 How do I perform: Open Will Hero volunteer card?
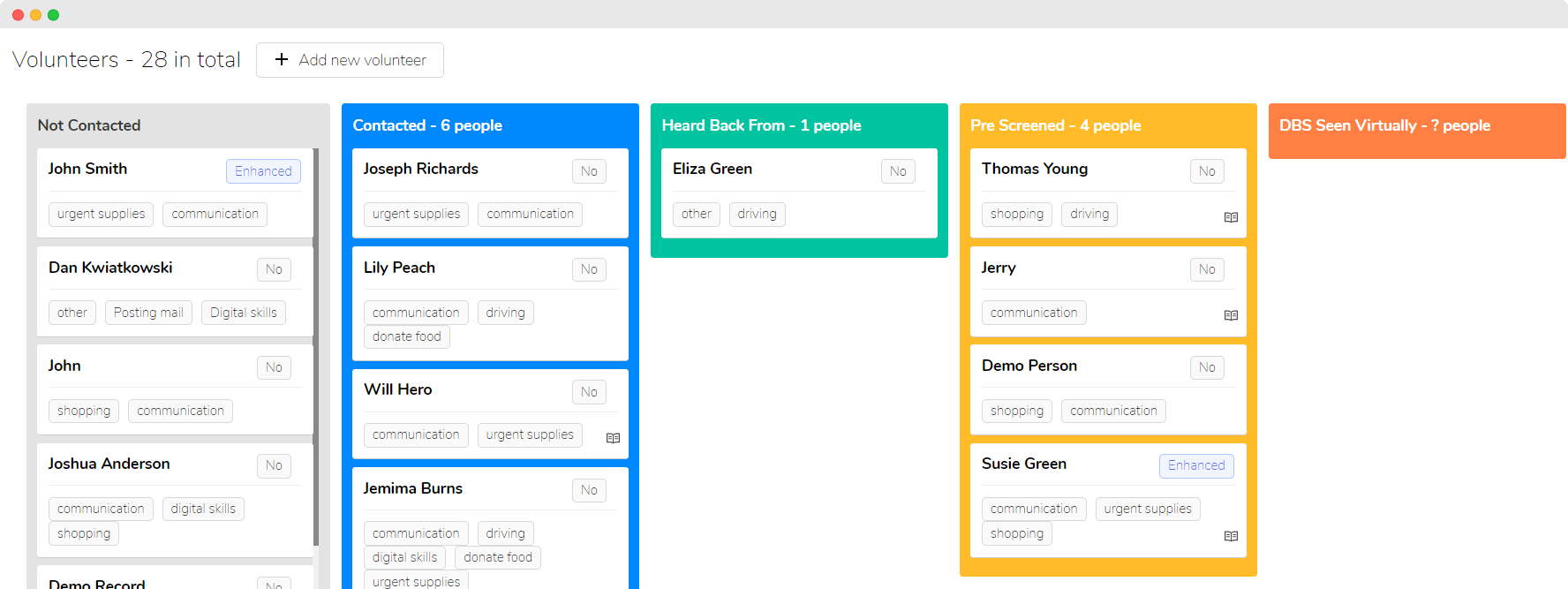click(x=490, y=414)
